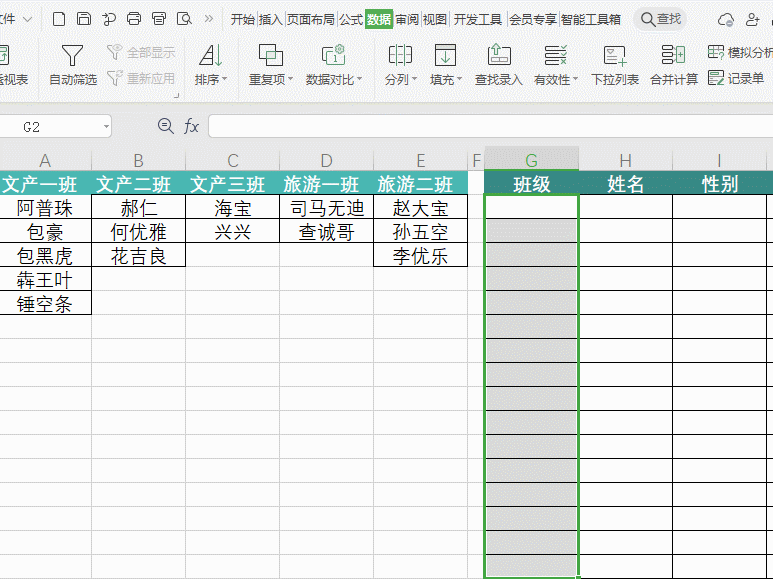This screenshot has height=579, width=773.
Task: Click the formula bar input field
Action: (x=491, y=126)
